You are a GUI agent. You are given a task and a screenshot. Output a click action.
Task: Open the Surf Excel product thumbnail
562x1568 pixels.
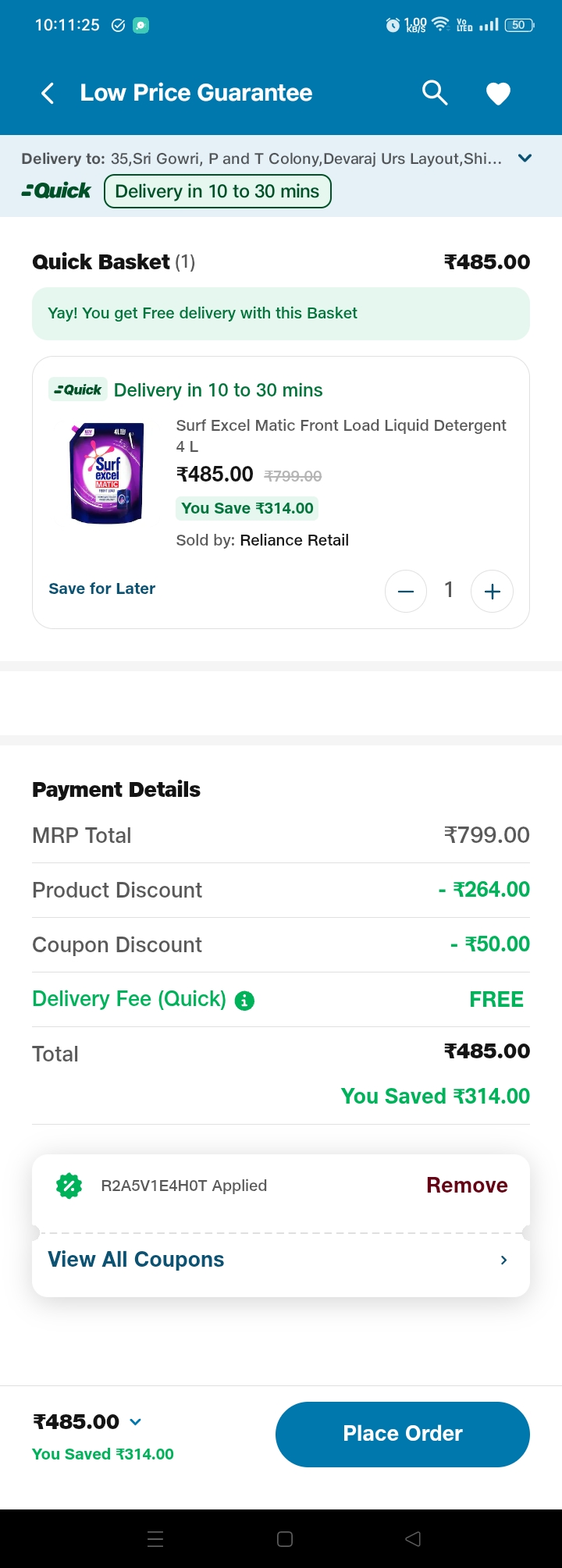click(x=107, y=472)
